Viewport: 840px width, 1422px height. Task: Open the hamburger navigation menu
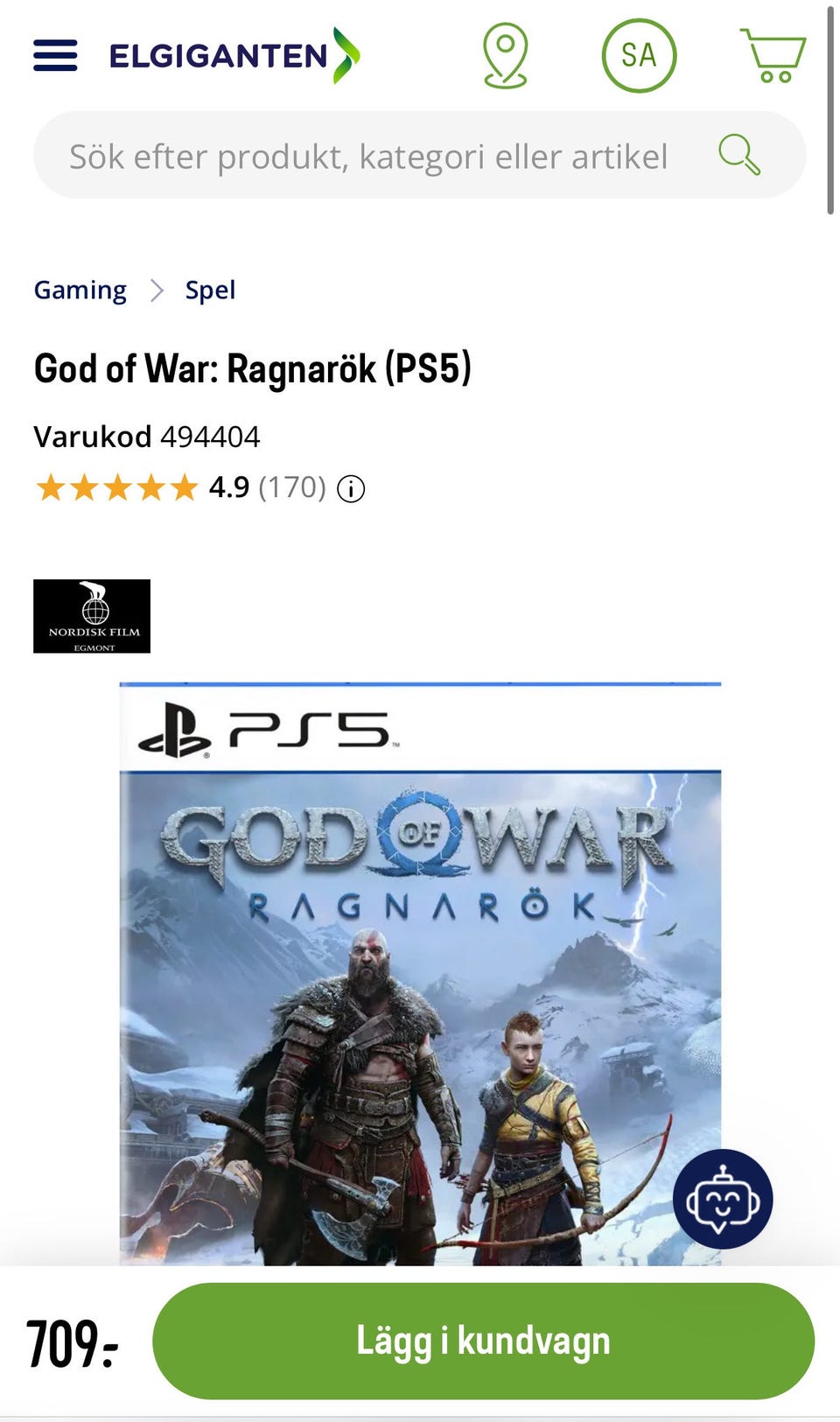pos(55,55)
